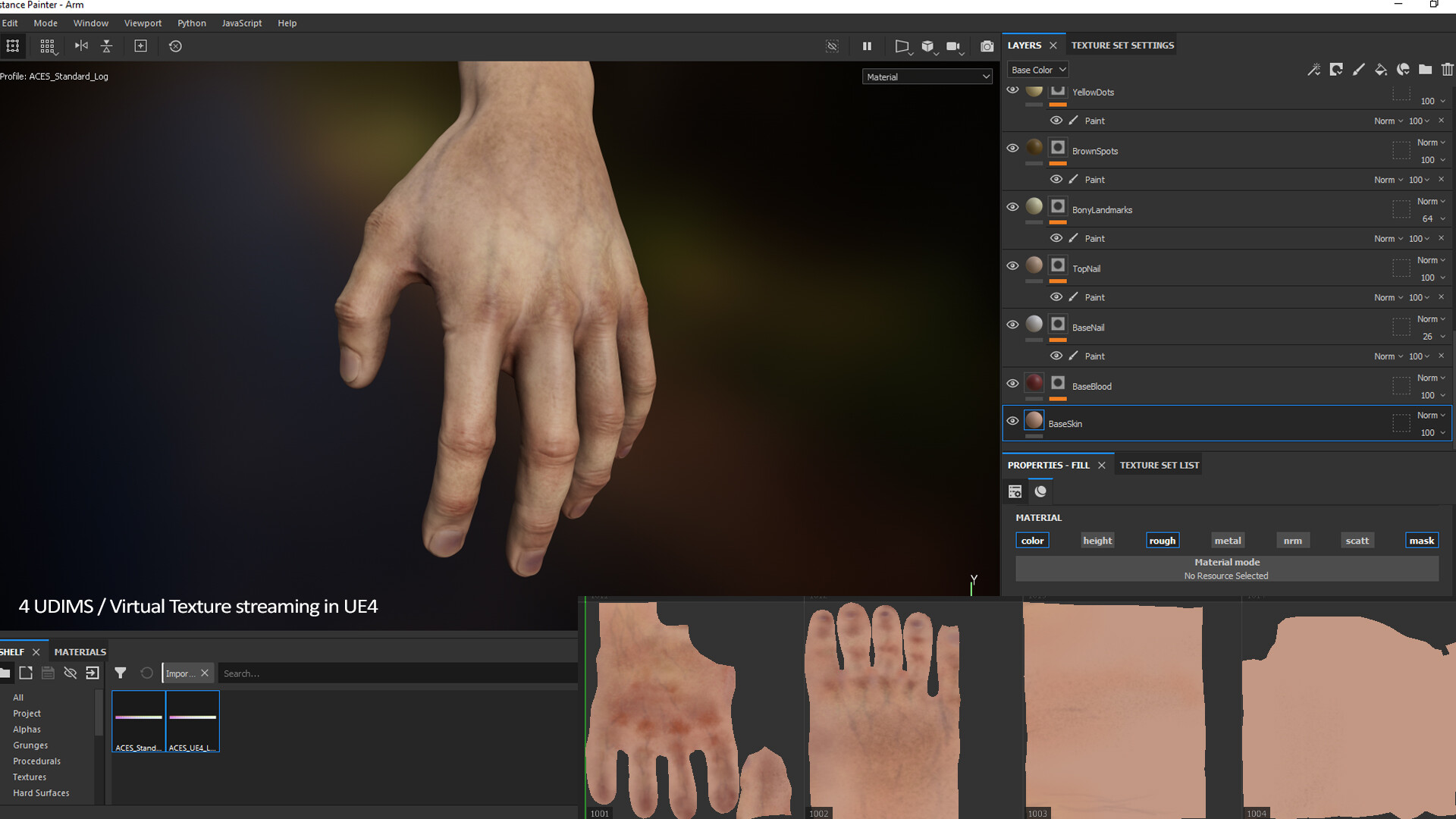Delete the selected layer with the trash icon

[1448, 69]
